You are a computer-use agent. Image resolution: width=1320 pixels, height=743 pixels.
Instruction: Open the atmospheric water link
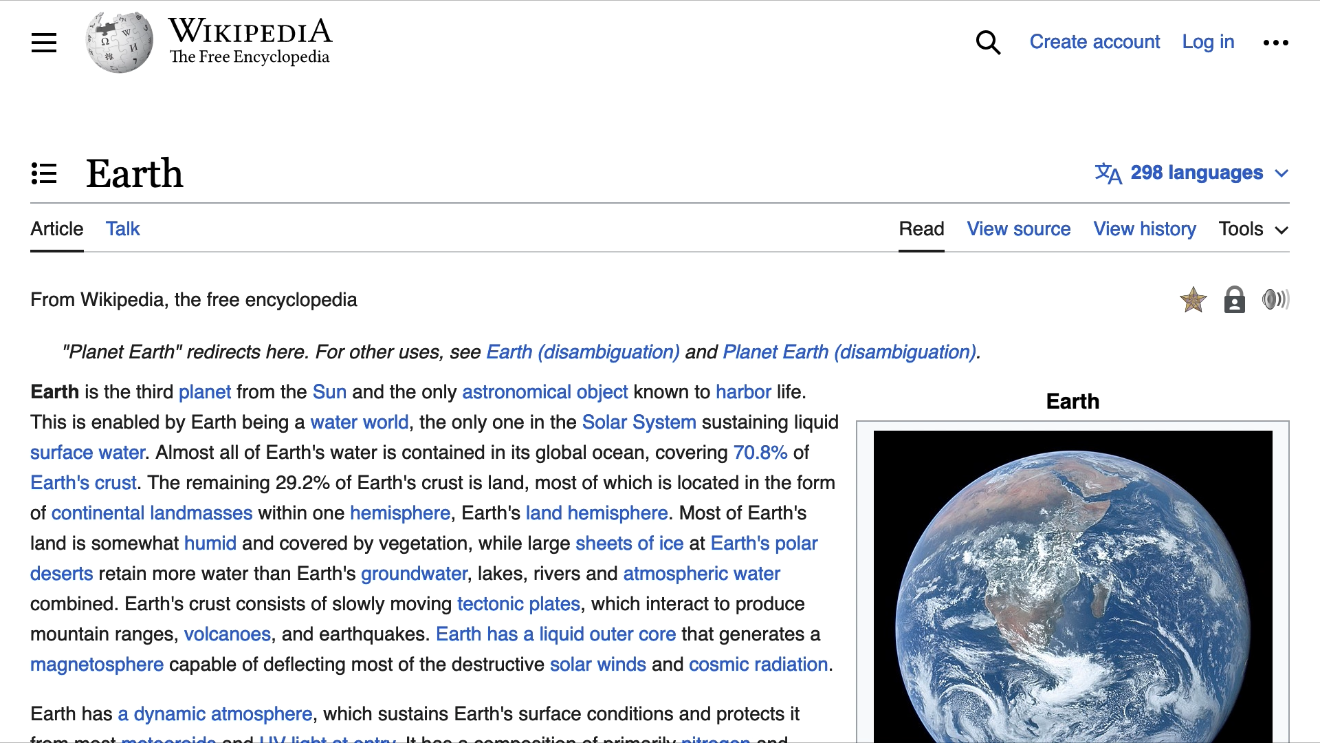click(702, 574)
